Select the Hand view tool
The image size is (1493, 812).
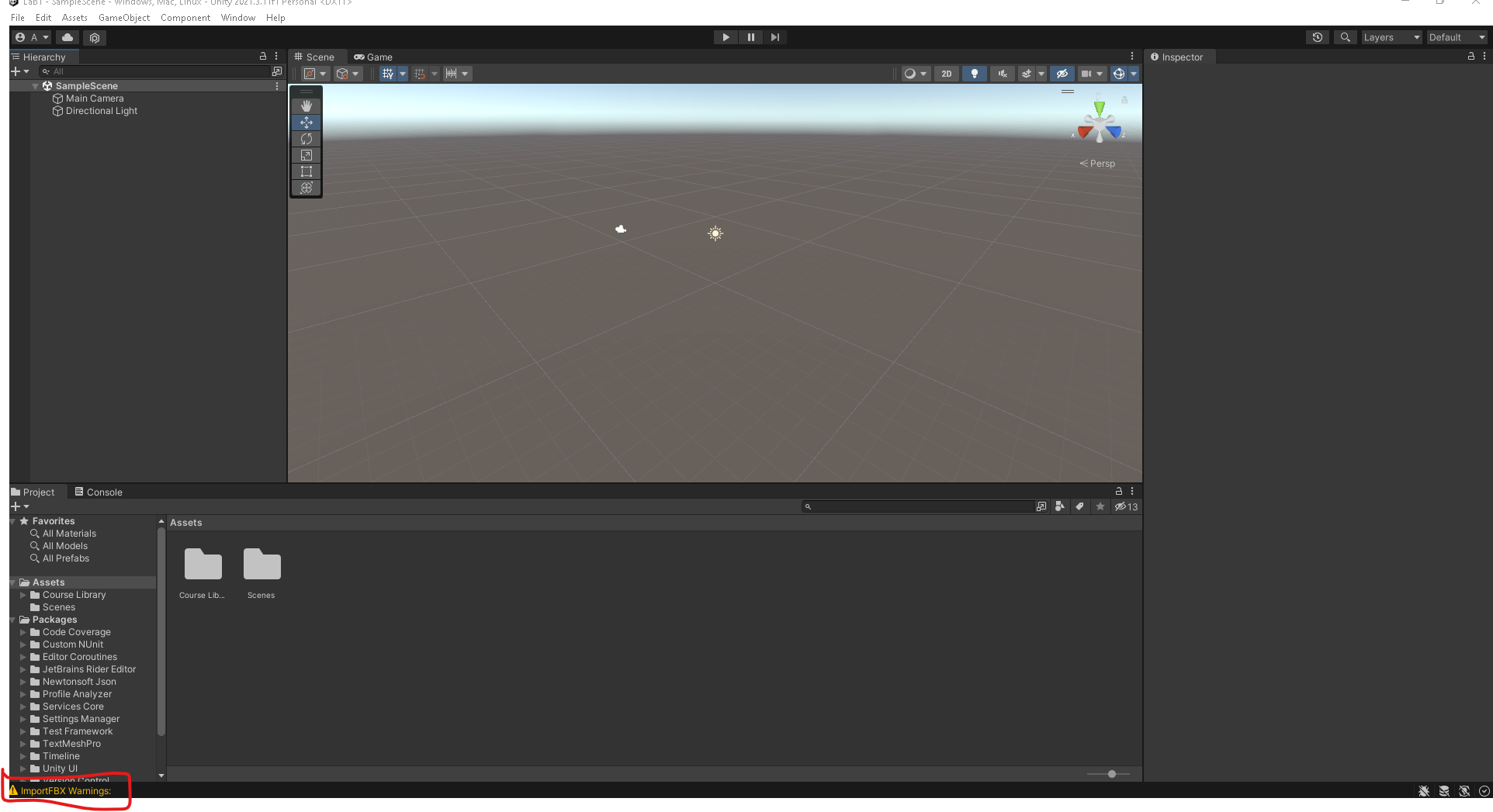pos(307,105)
